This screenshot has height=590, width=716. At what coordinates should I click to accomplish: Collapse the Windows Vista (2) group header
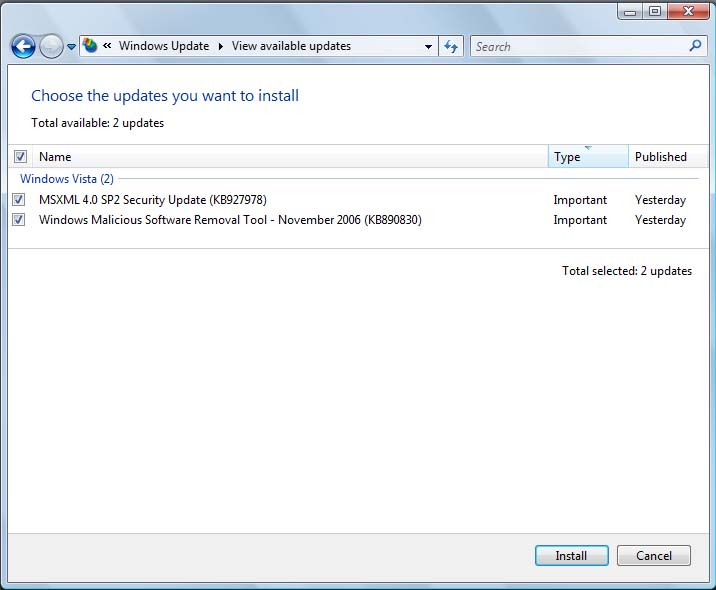67,179
